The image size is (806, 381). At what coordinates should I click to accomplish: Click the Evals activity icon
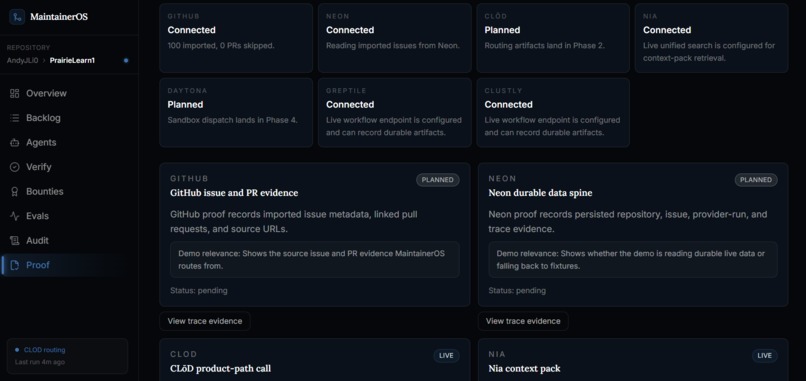[14, 216]
